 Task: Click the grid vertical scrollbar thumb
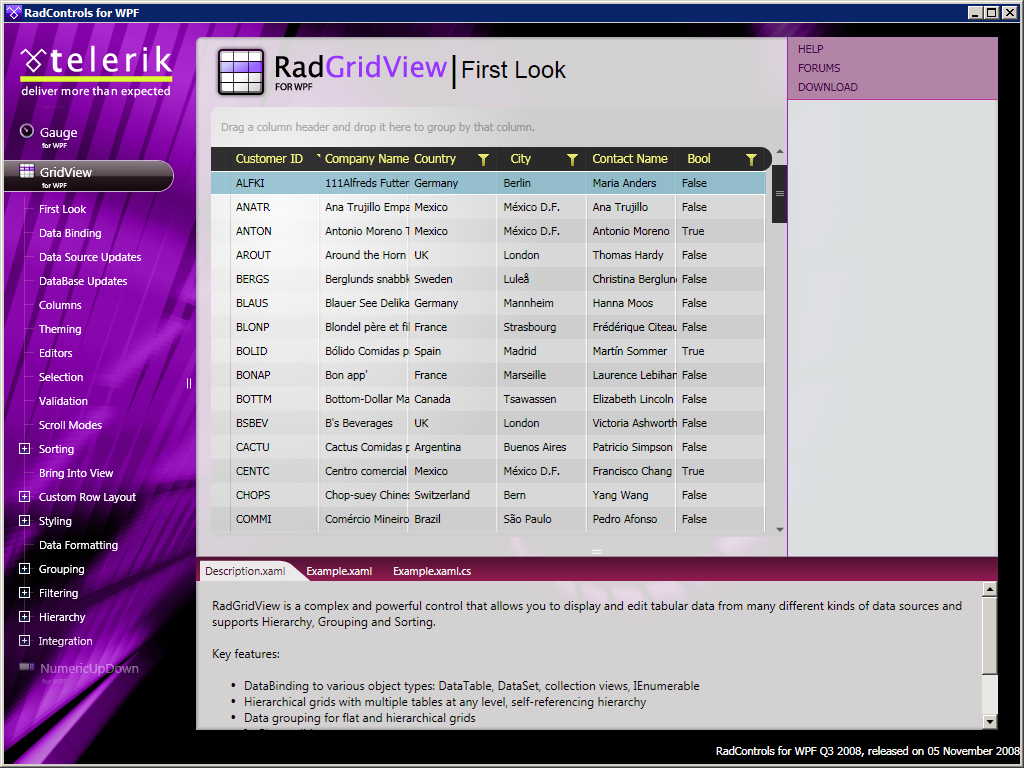pos(779,194)
